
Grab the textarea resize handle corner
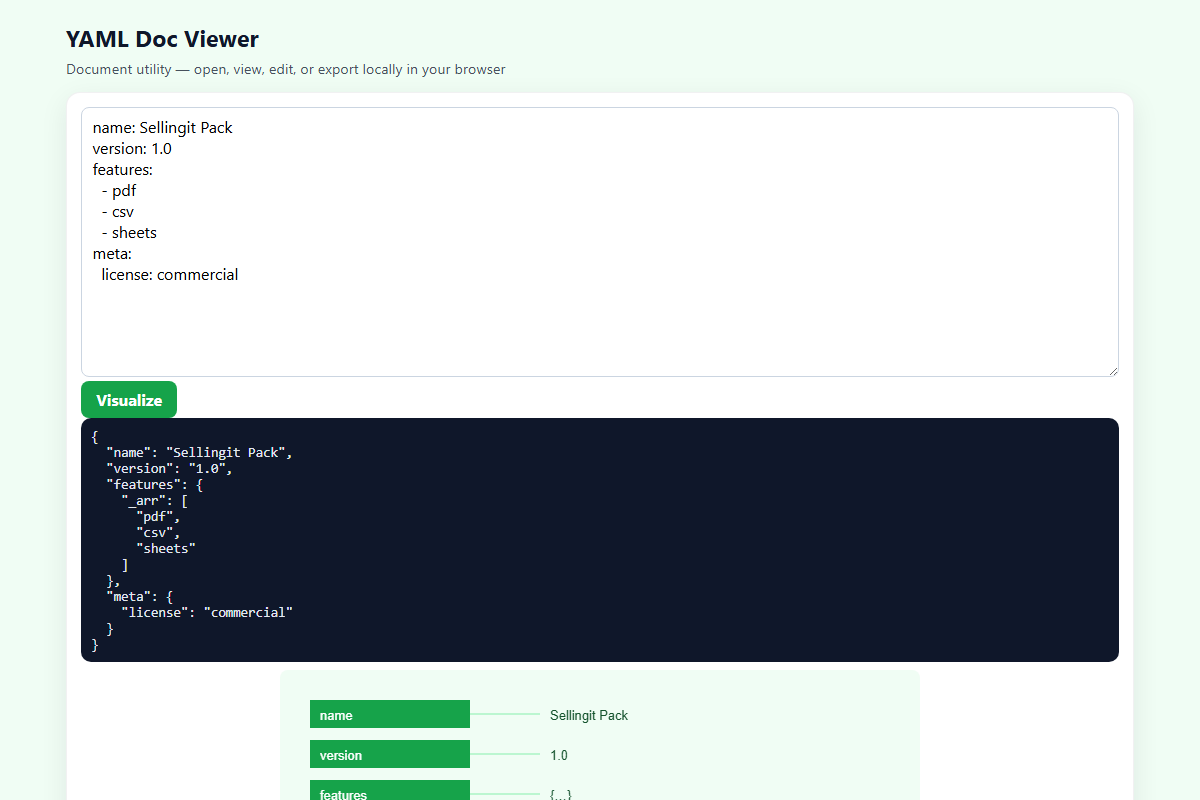click(x=1112, y=370)
